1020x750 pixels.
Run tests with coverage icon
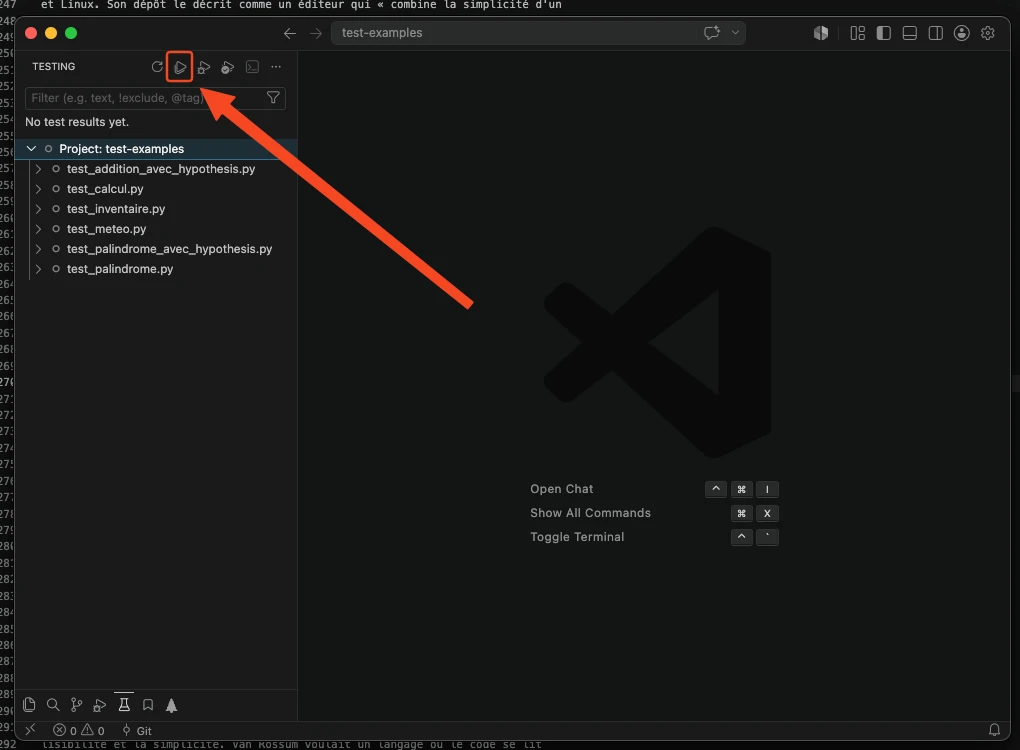[x=227, y=67]
